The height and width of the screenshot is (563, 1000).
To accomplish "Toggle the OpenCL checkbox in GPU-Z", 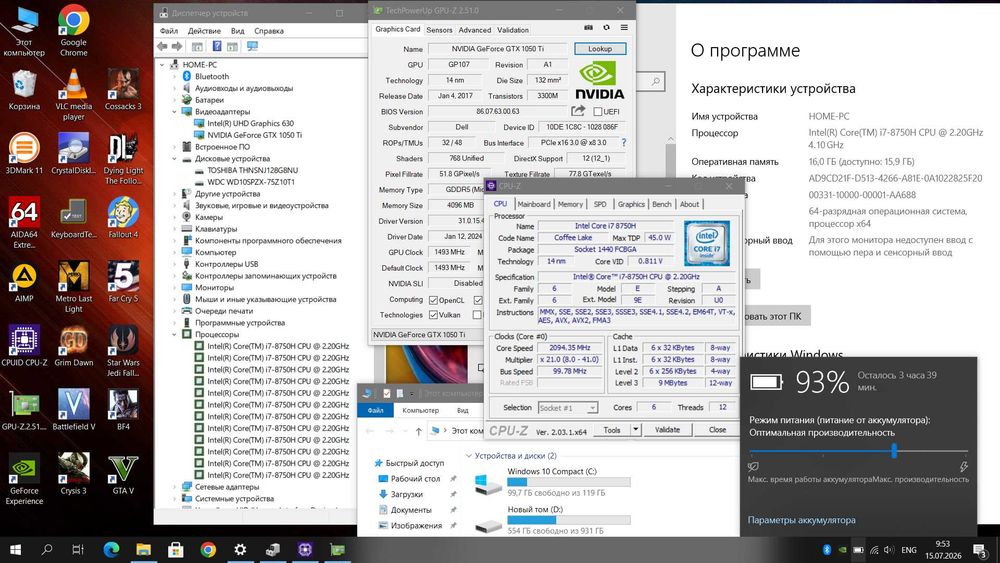I will click(x=433, y=300).
